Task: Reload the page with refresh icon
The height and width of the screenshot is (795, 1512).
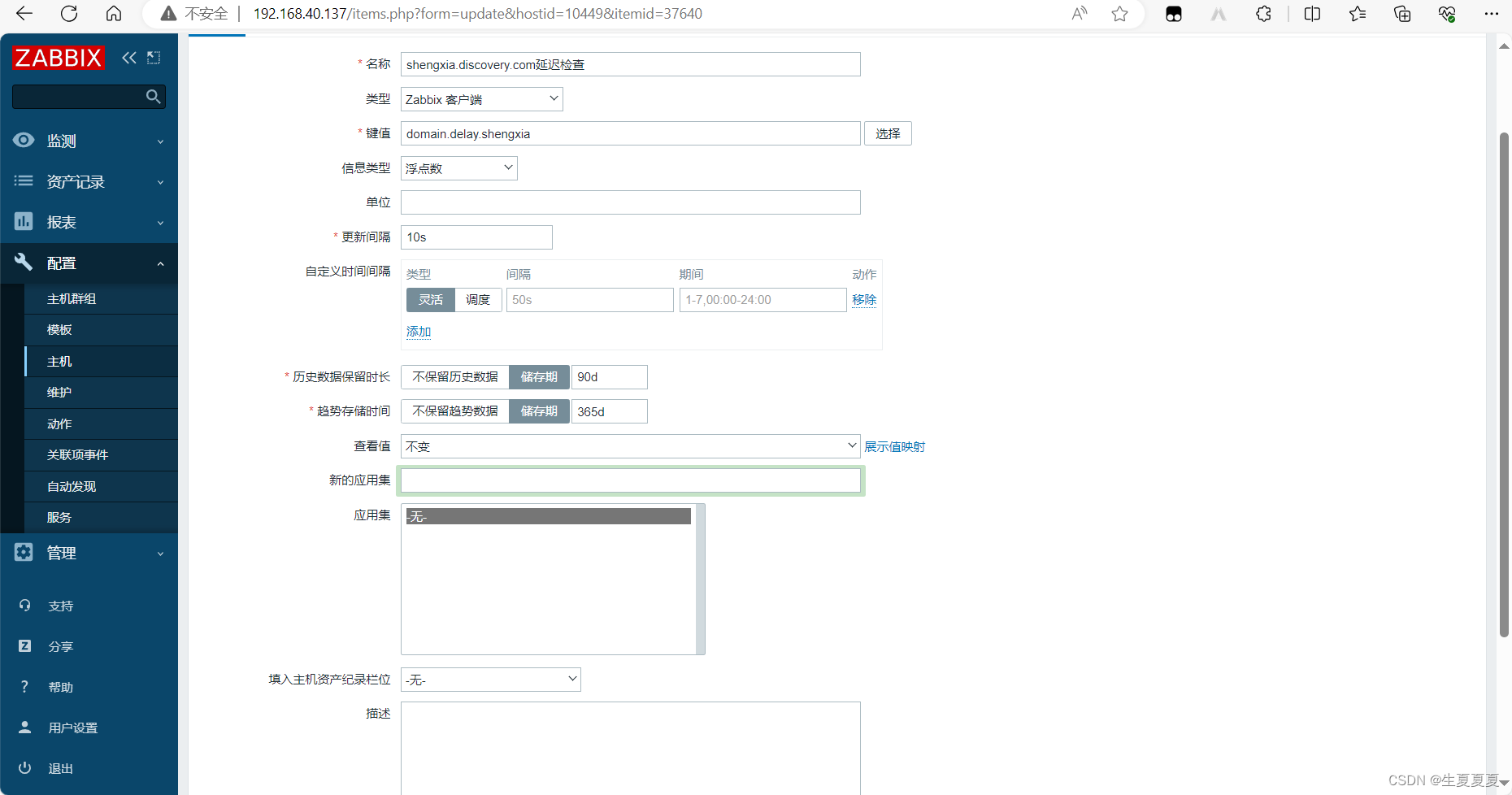Action: (x=69, y=13)
